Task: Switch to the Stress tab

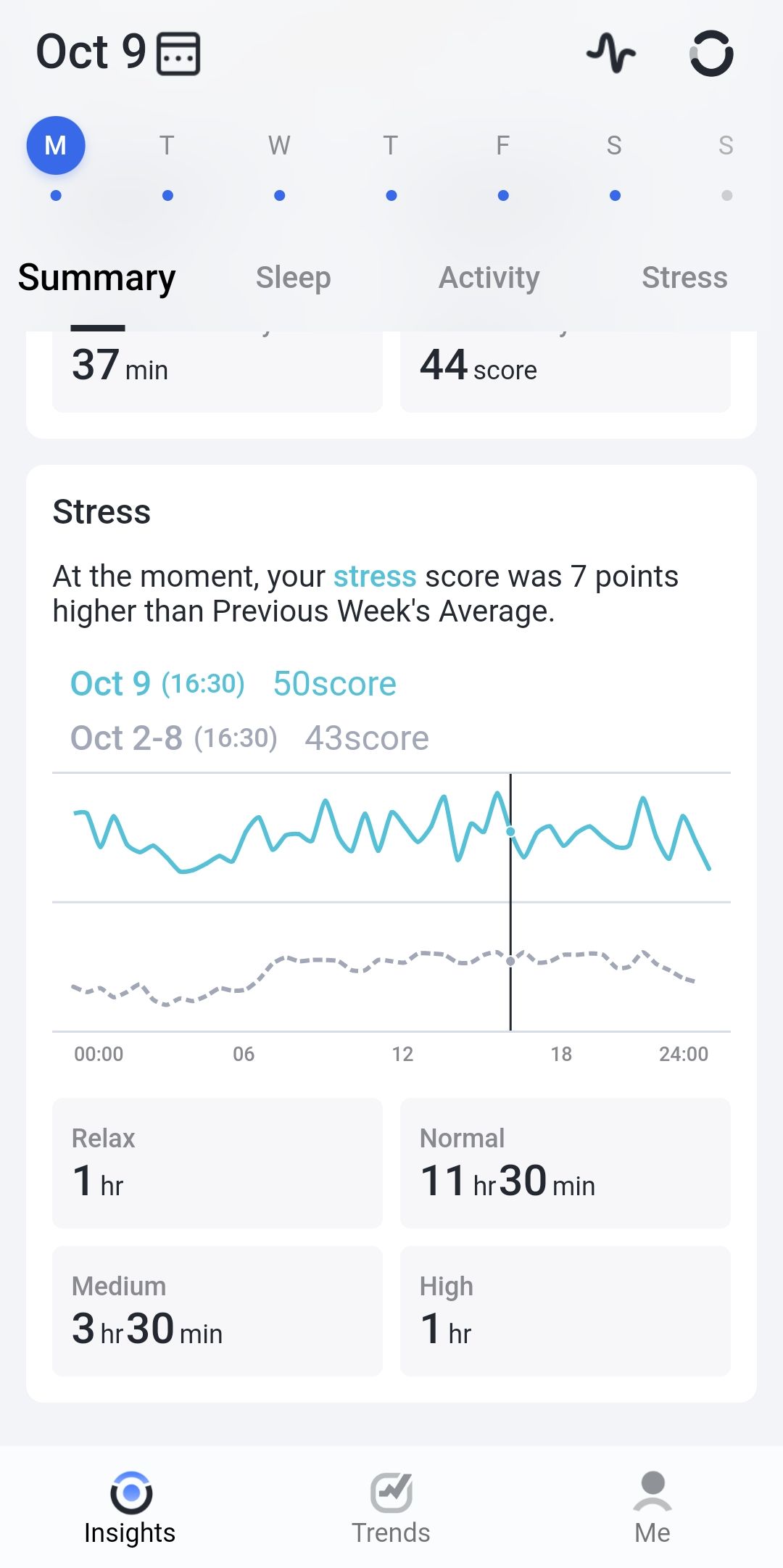Action: [x=684, y=278]
